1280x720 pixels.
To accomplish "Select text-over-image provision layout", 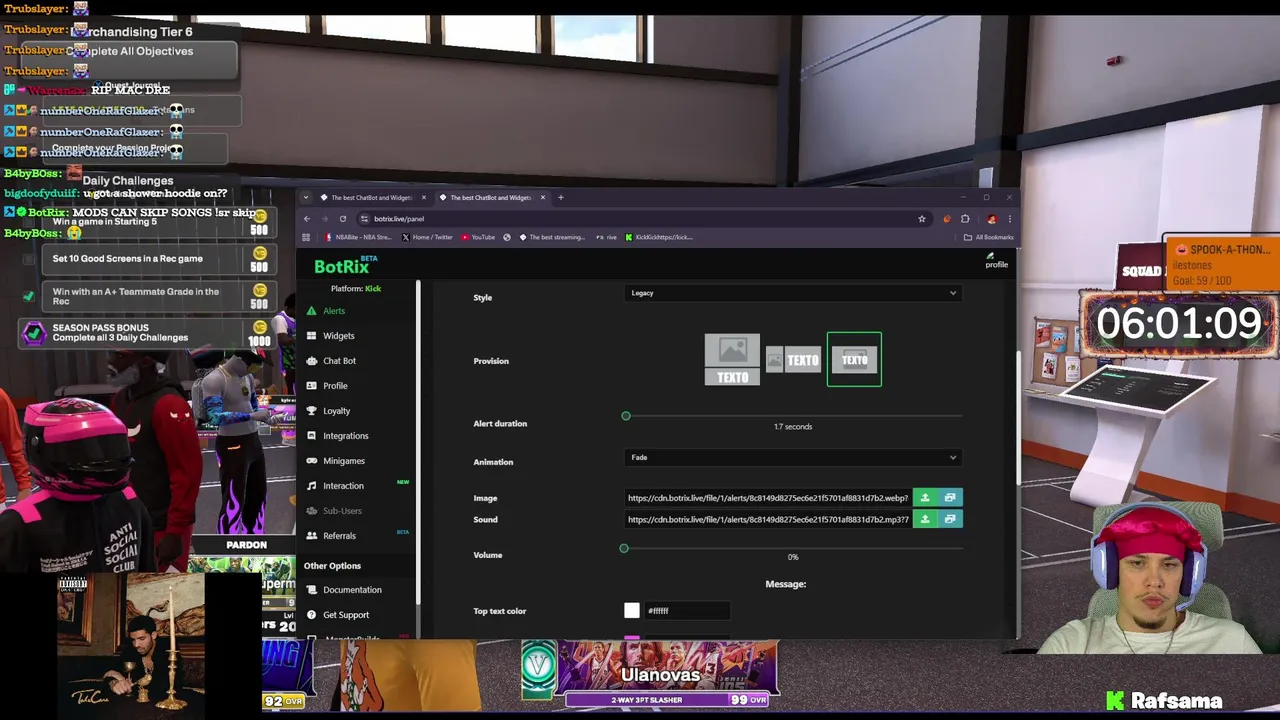I will 854,360.
